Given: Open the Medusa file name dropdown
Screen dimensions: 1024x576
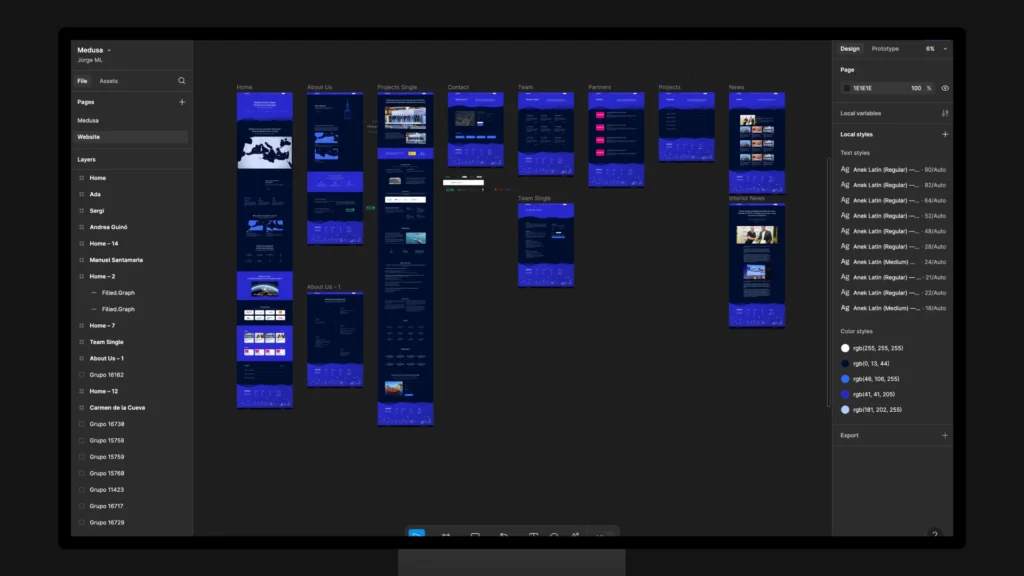Looking at the screenshot, I should coord(108,49).
